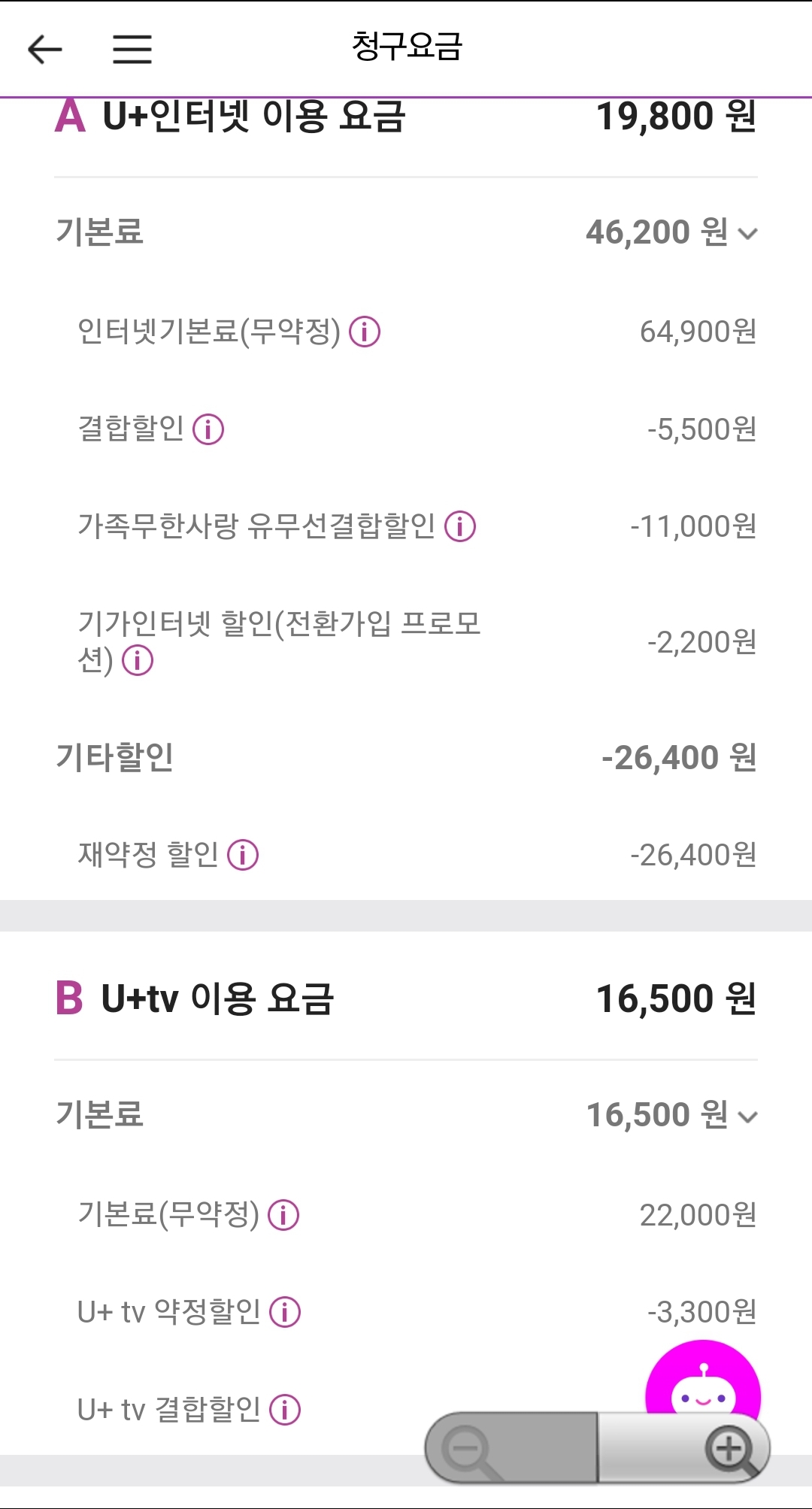Tap the back arrow icon
Image resolution: width=812 pixels, height=1509 pixels.
pos(44,50)
